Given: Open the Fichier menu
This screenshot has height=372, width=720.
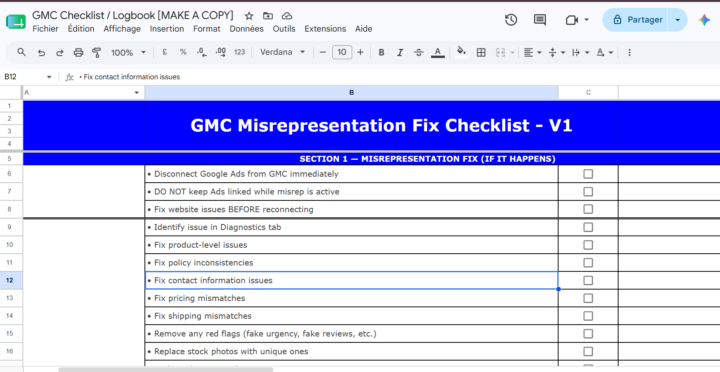Looking at the screenshot, I should click(x=45, y=29).
